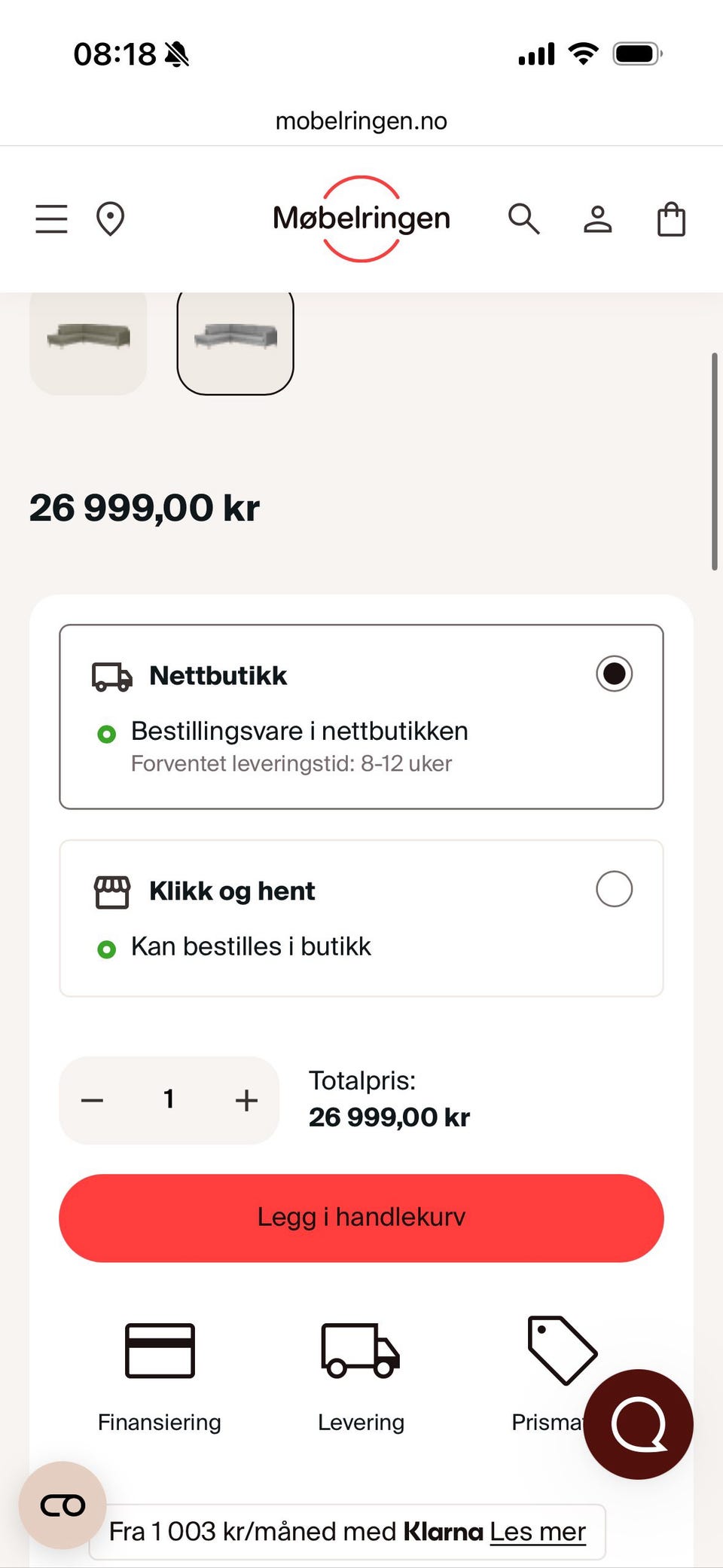The height and width of the screenshot is (1568, 723).
Task: Open Klarna Les mer link
Action: [x=538, y=1532]
